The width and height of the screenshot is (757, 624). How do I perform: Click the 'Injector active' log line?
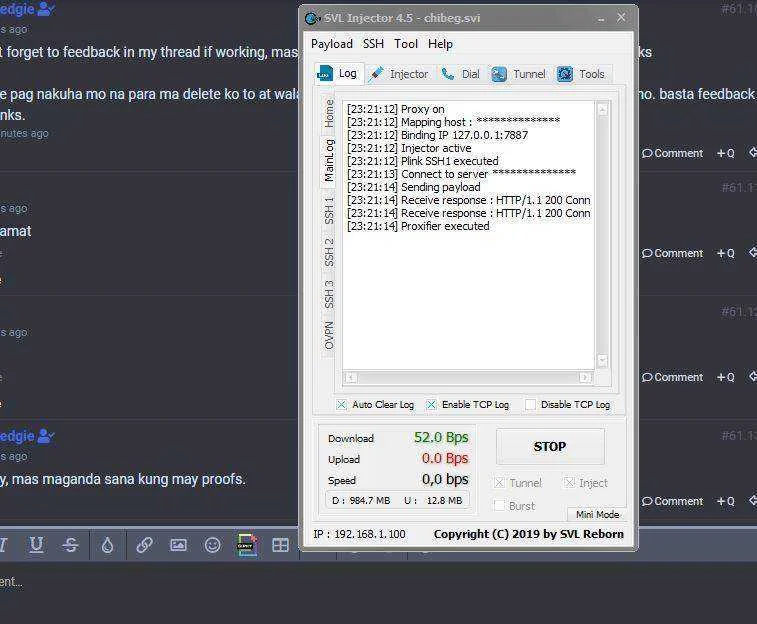[409, 148]
